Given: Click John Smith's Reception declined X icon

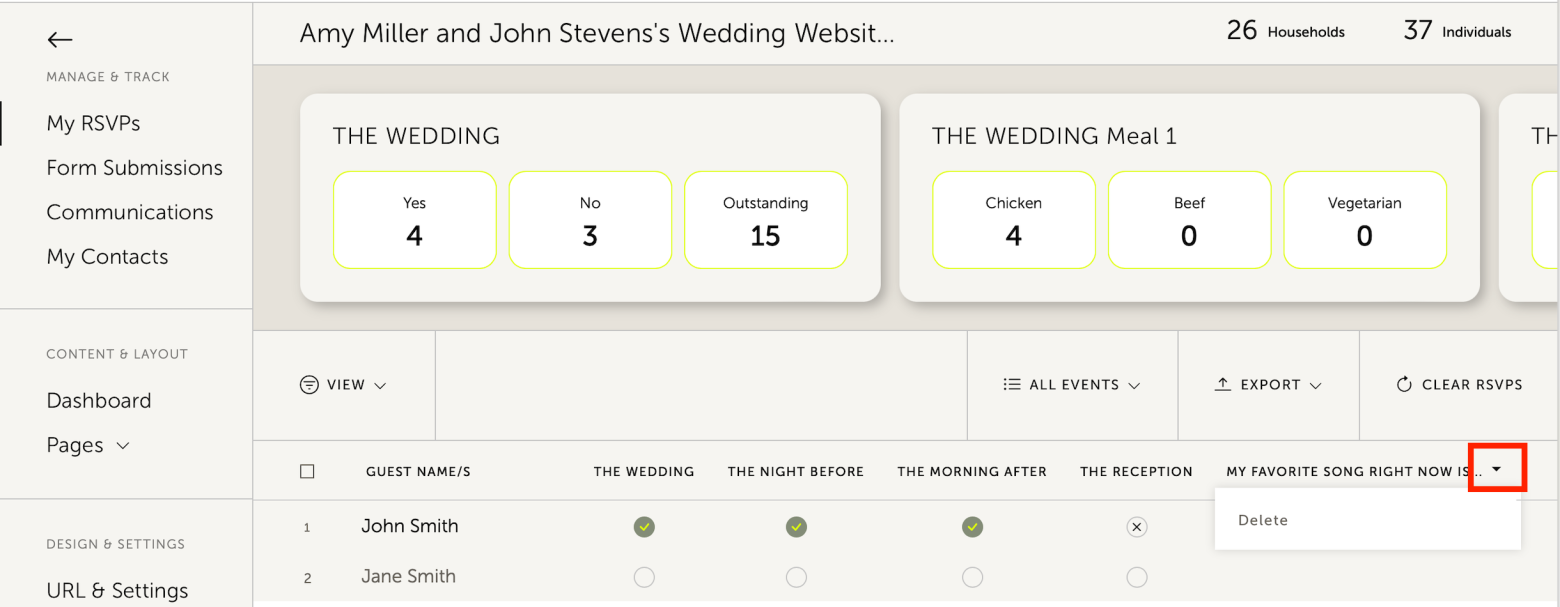Looking at the screenshot, I should [1136, 527].
